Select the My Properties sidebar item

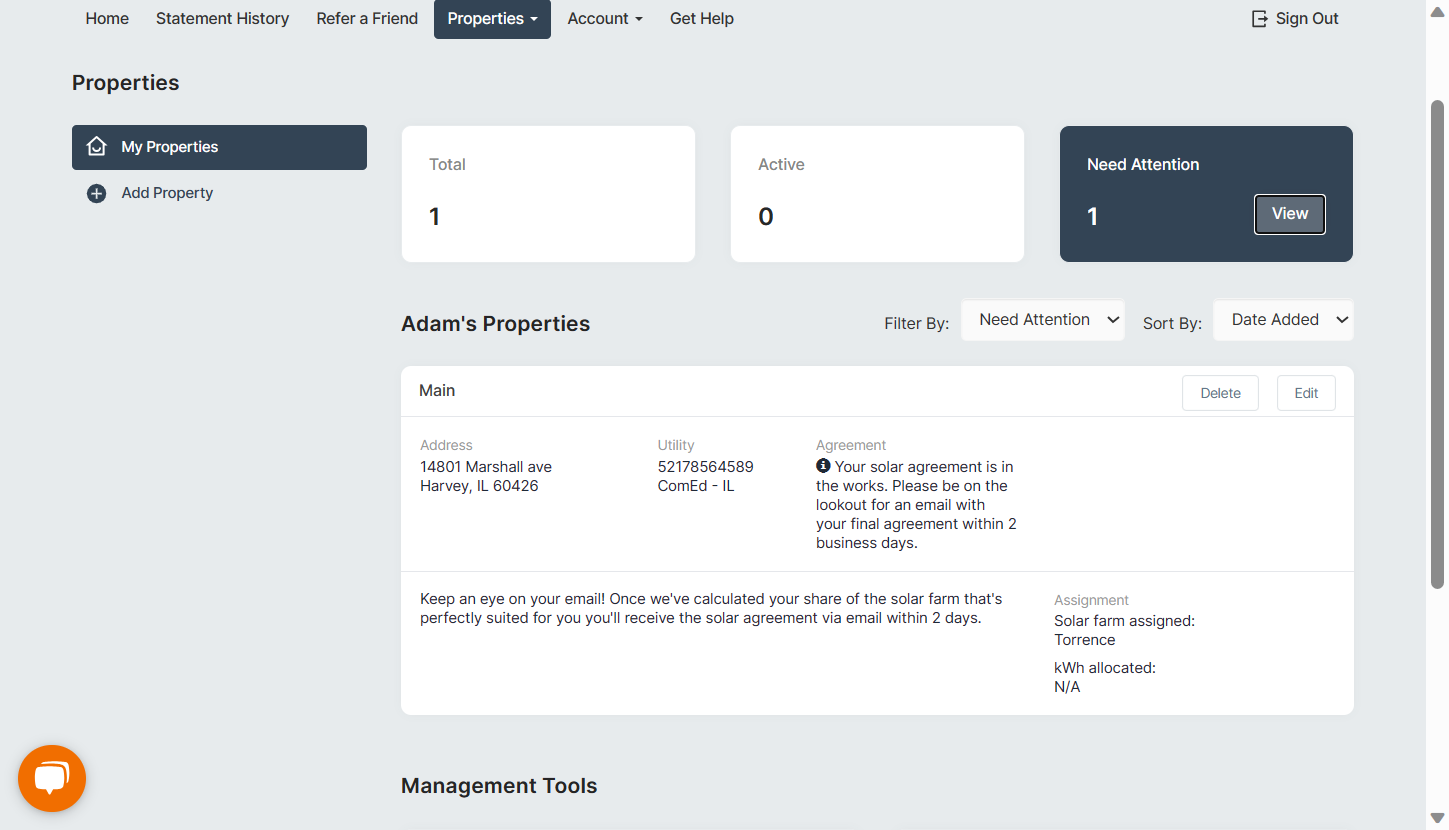(x=219, y=147)
